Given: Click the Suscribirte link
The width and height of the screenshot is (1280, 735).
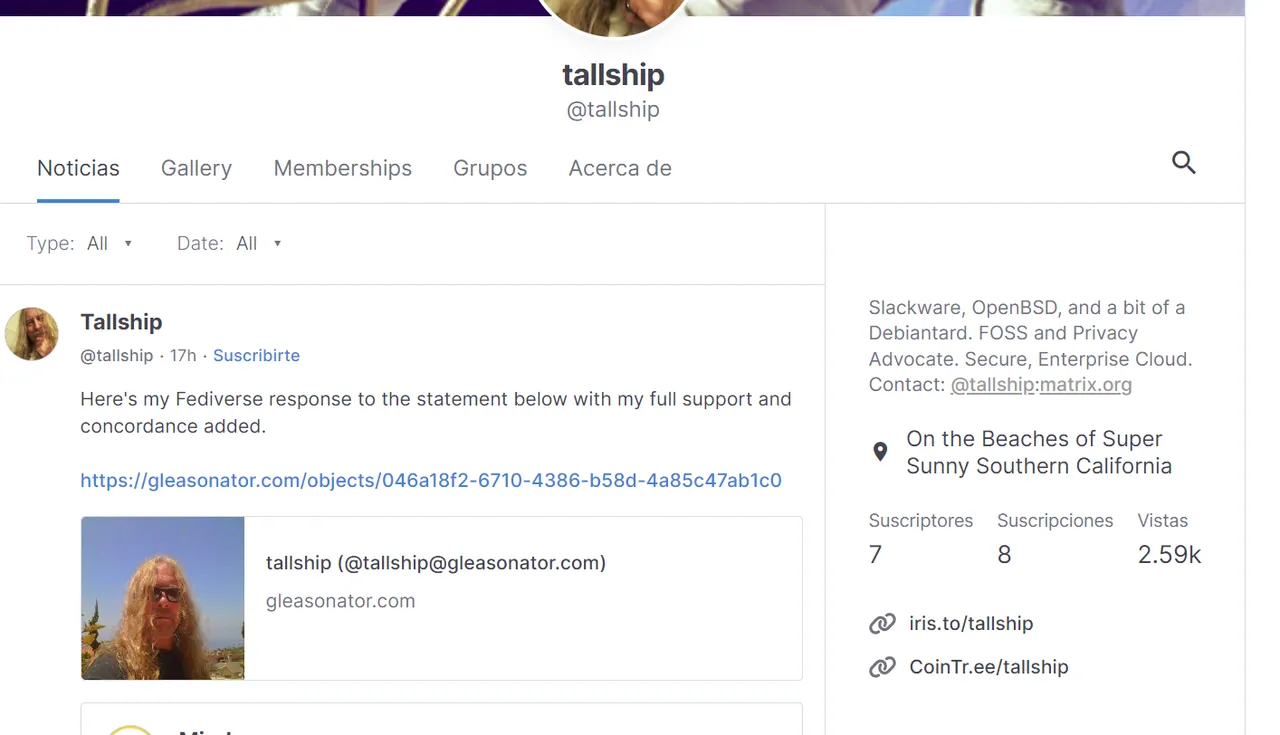Looking at the screenshot, I should pyautogui.click(x=256, y=356).
